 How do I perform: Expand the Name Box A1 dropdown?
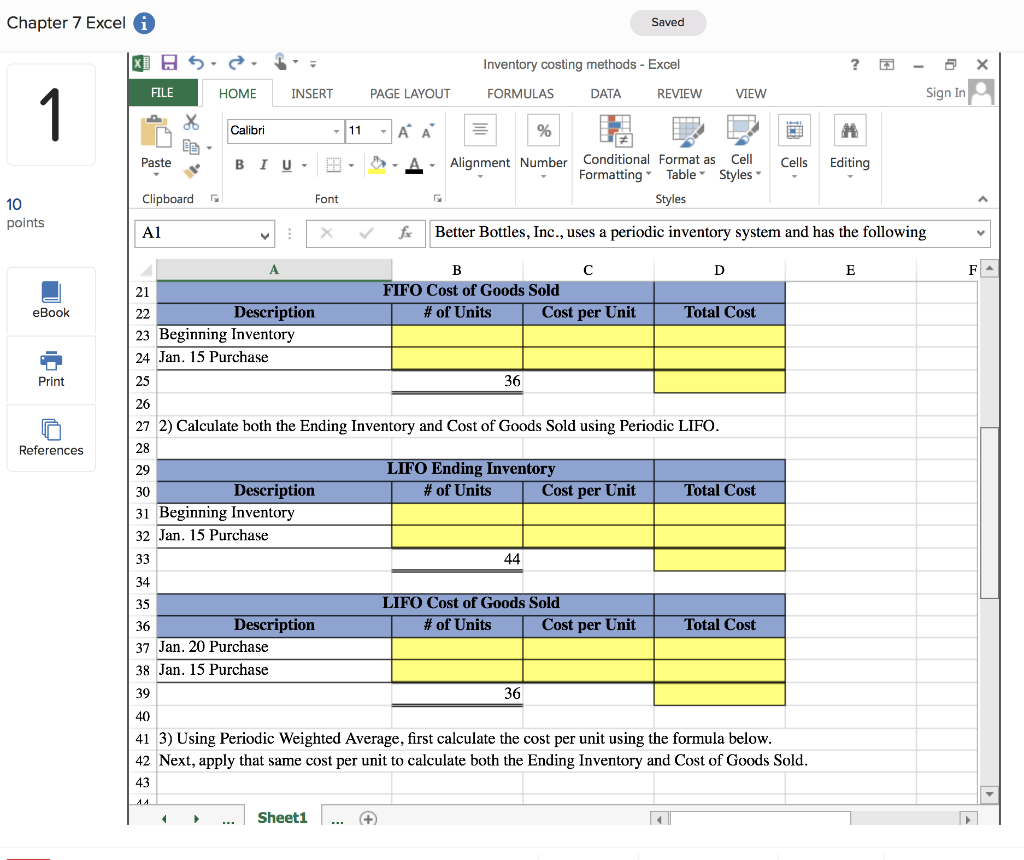(264, 234)
